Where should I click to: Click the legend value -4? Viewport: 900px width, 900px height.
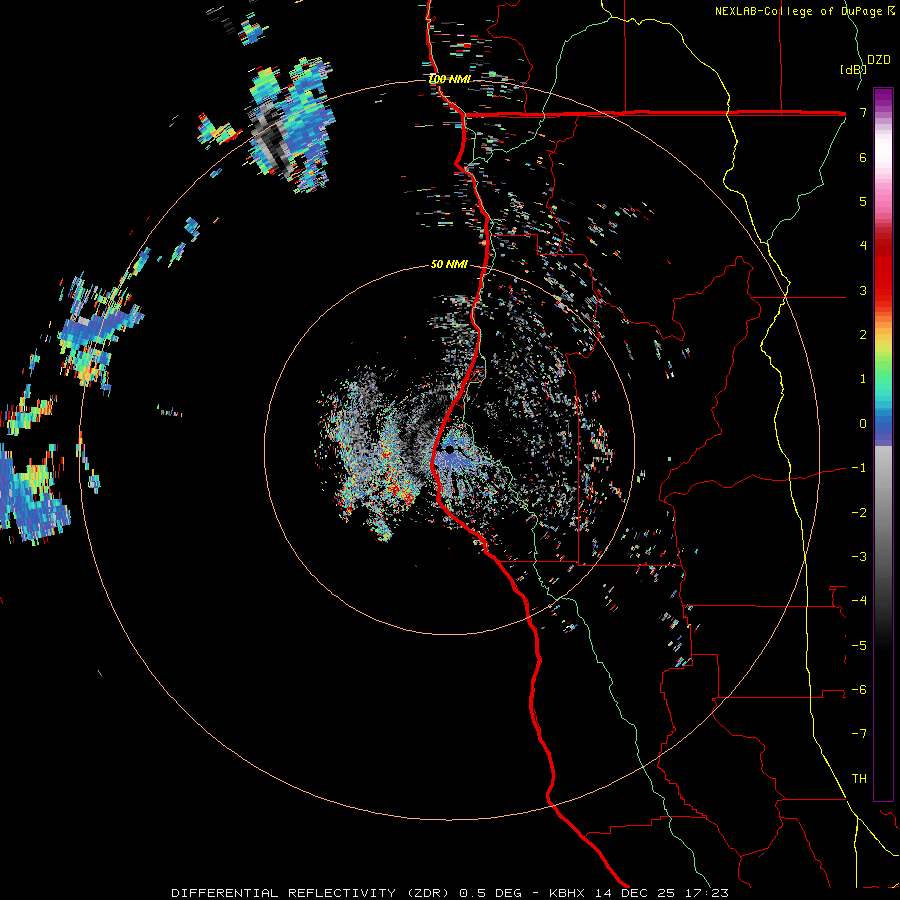click(859, 601)
